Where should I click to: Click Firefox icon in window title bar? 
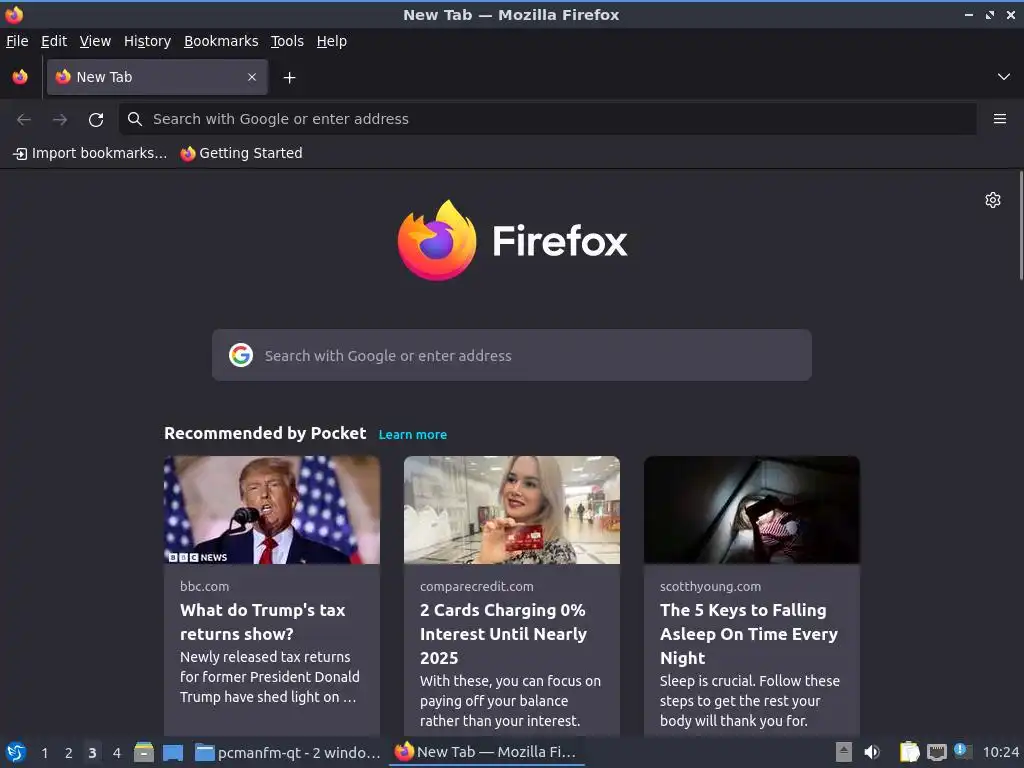14,14
